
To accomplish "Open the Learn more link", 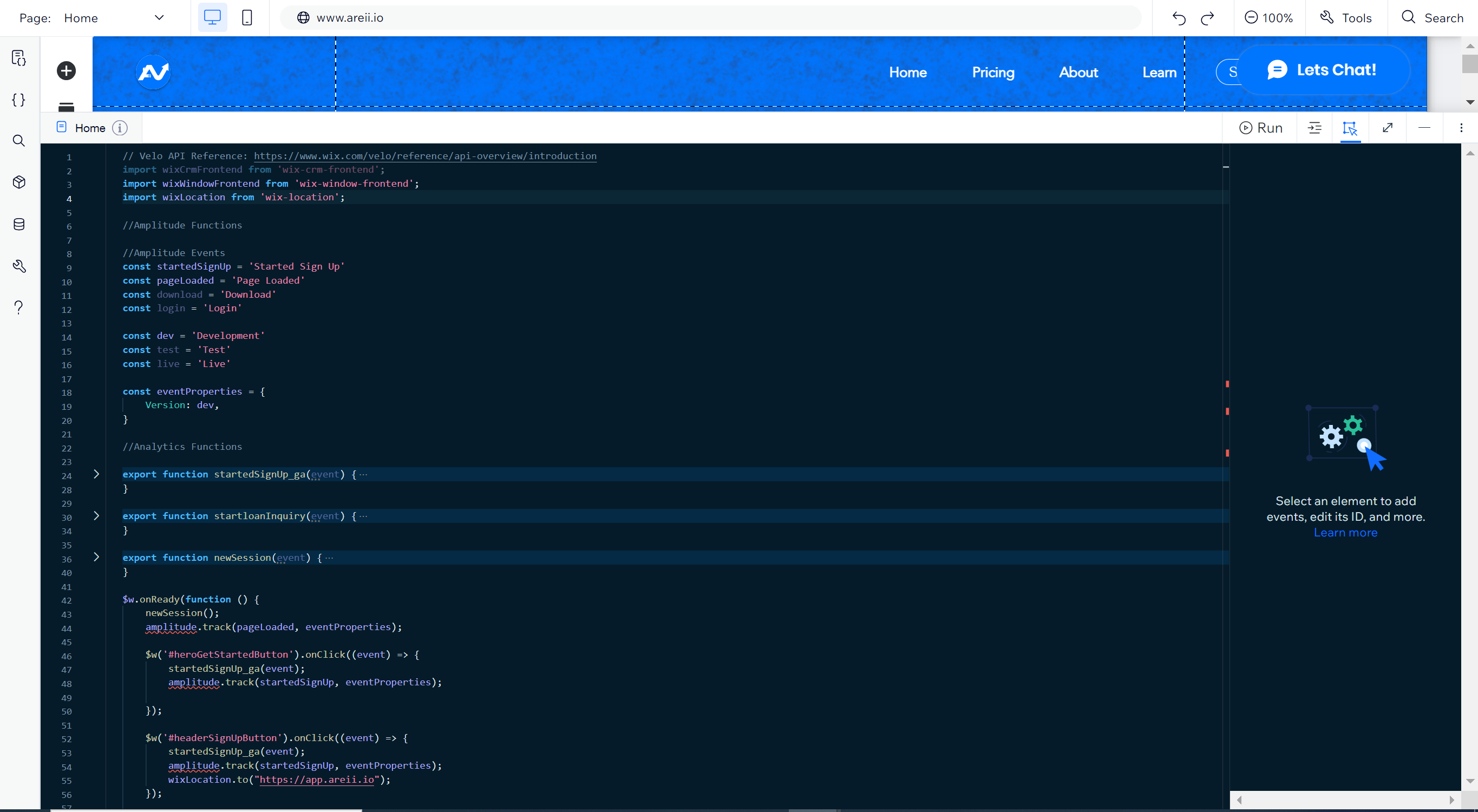I will point(1345,533).
